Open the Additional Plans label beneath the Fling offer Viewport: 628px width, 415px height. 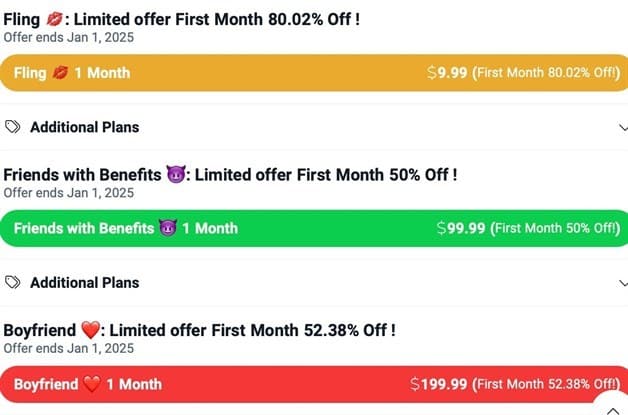84,127
